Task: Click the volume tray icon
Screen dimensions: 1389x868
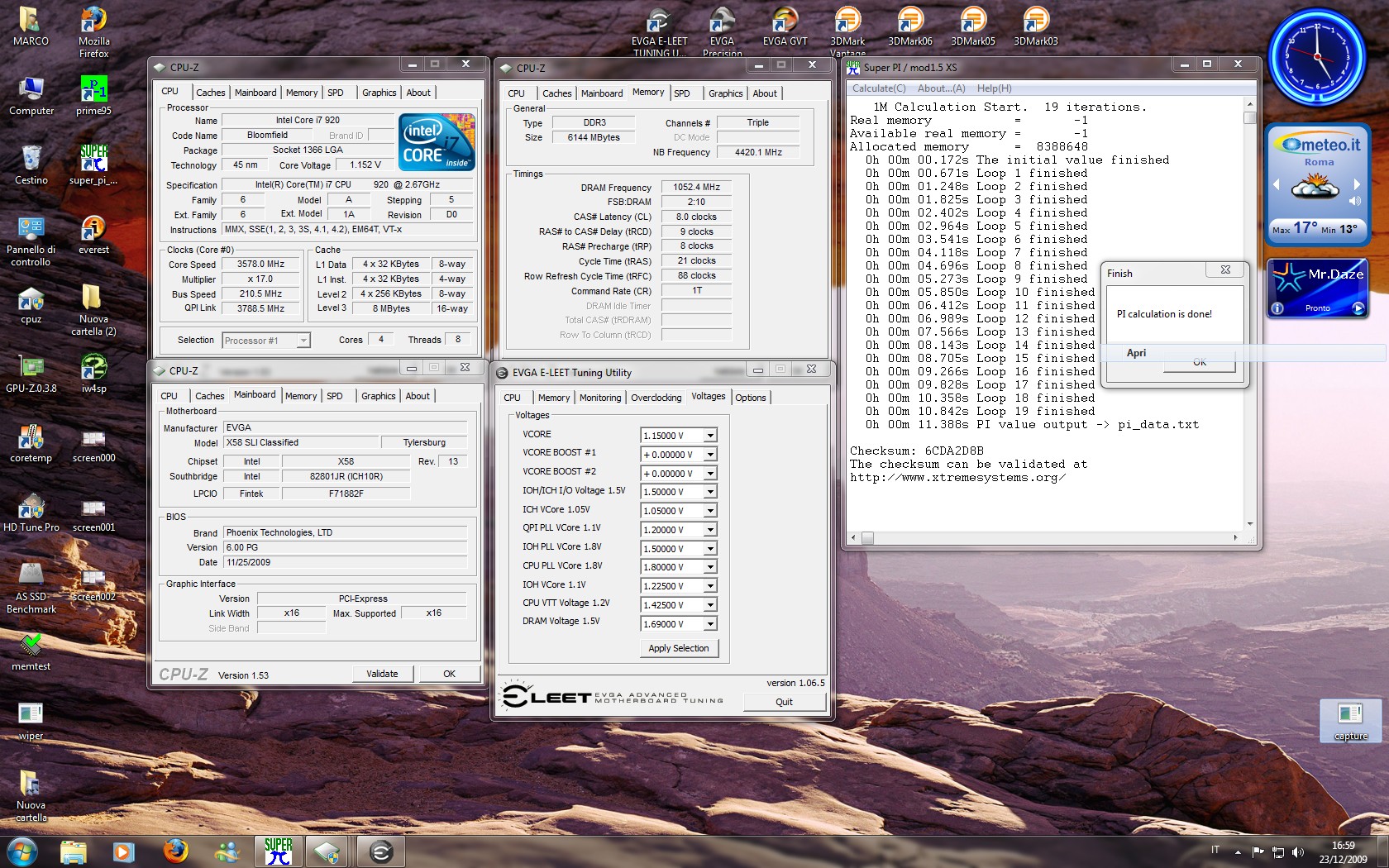Action: pyautogui.click(x=1297, y=851)
